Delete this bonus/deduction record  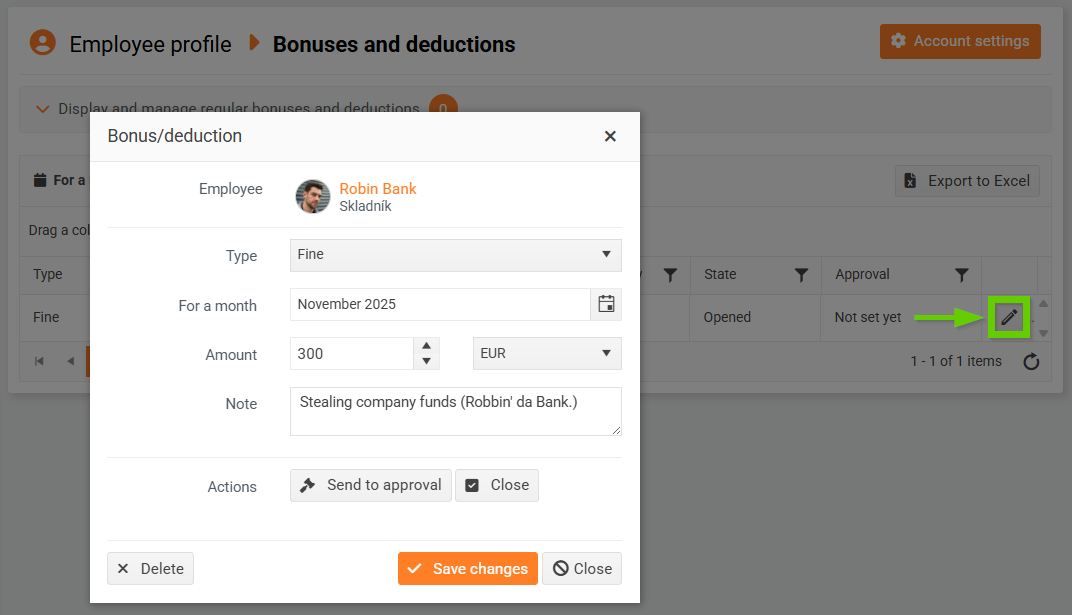pos(150,568)
